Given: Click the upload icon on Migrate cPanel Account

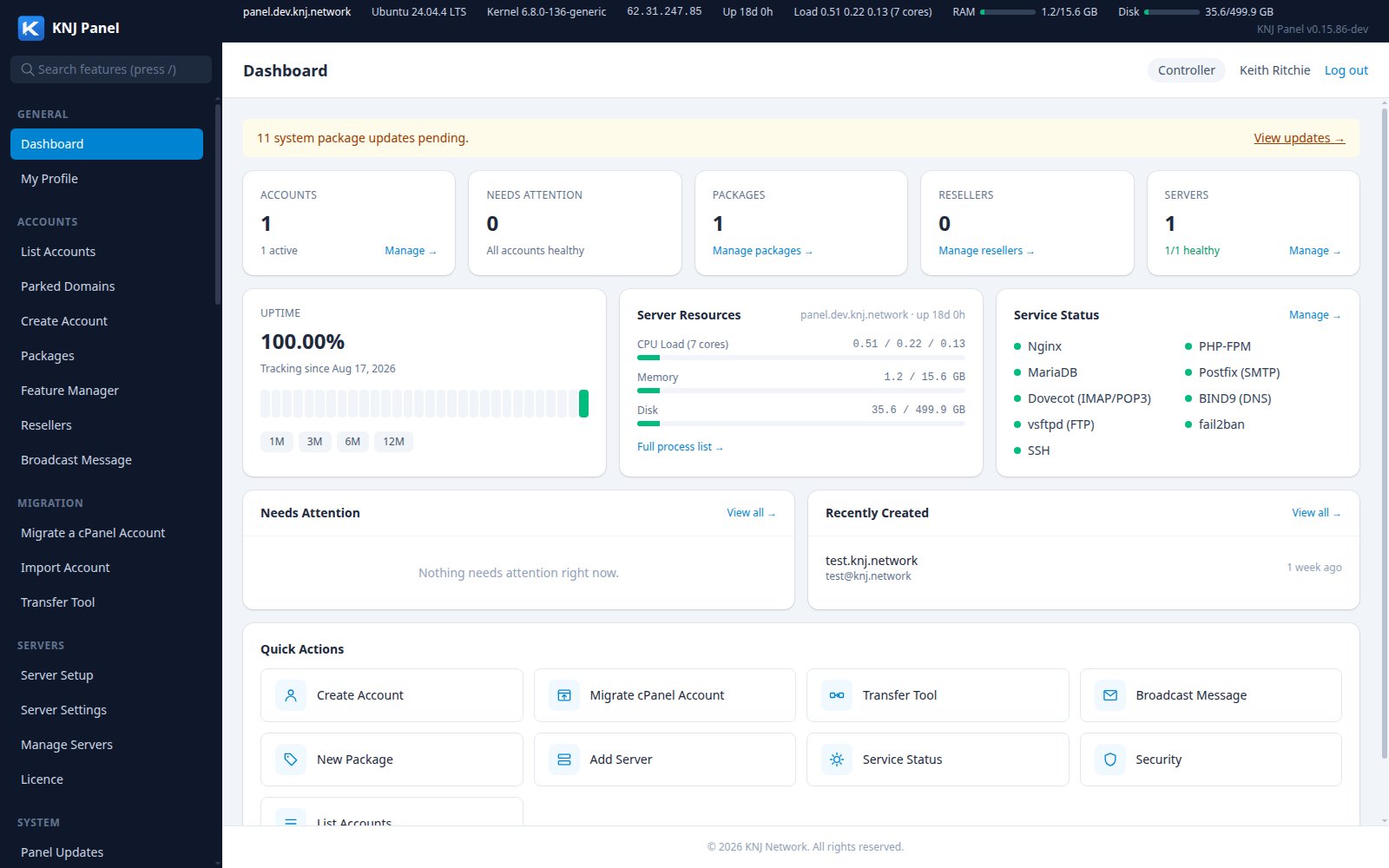Looking at the screenshot, I should (x=564, y=695).
